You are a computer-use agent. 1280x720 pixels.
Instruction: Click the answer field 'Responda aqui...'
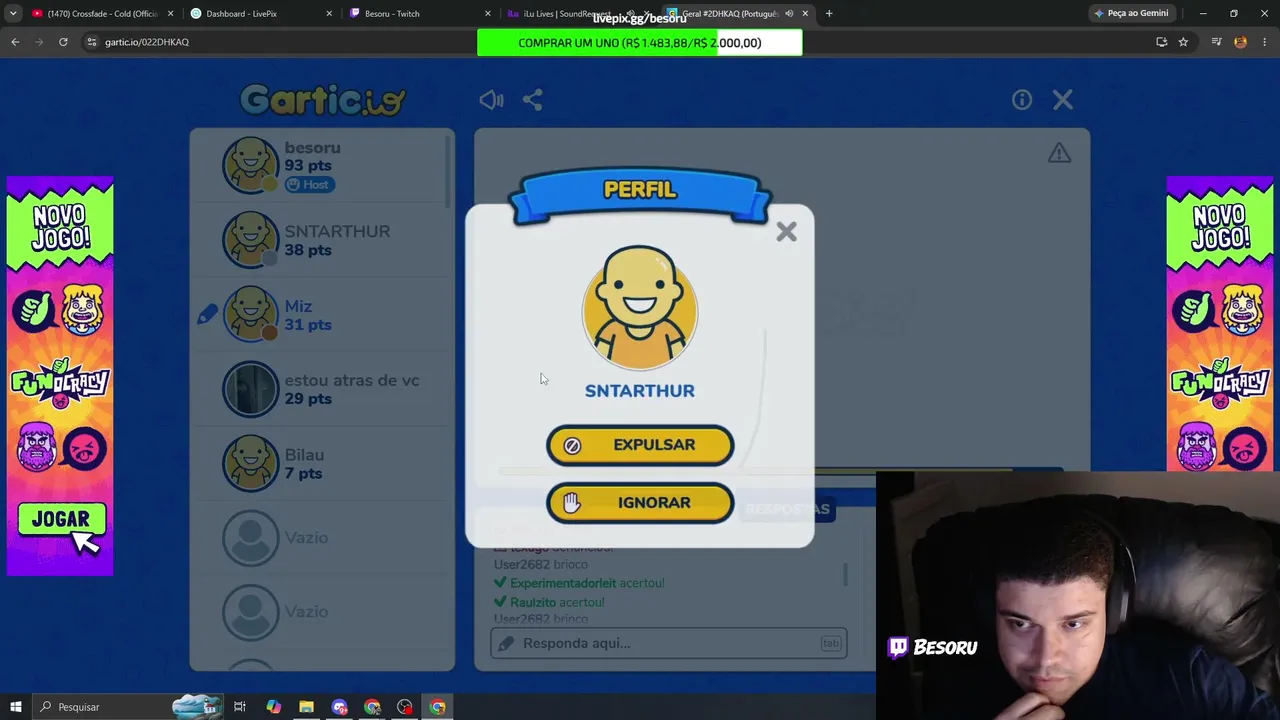tap(669, 643)
